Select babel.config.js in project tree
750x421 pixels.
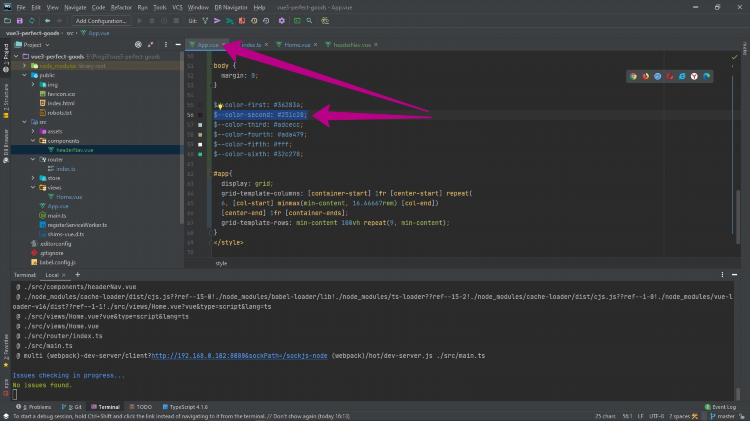tap(57, 263)
